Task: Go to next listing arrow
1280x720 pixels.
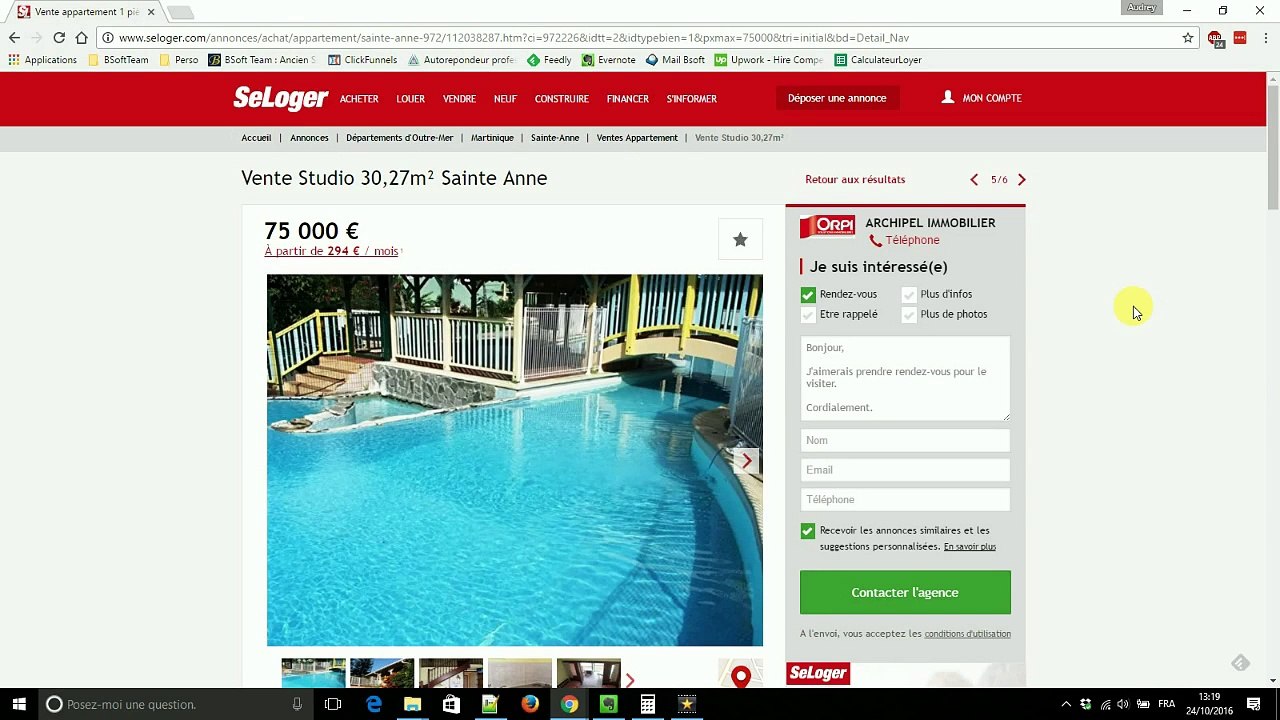Action: point(1021,180)
